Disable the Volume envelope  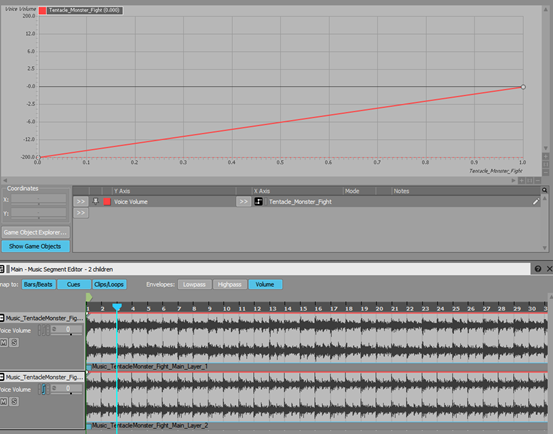(265, 284)
